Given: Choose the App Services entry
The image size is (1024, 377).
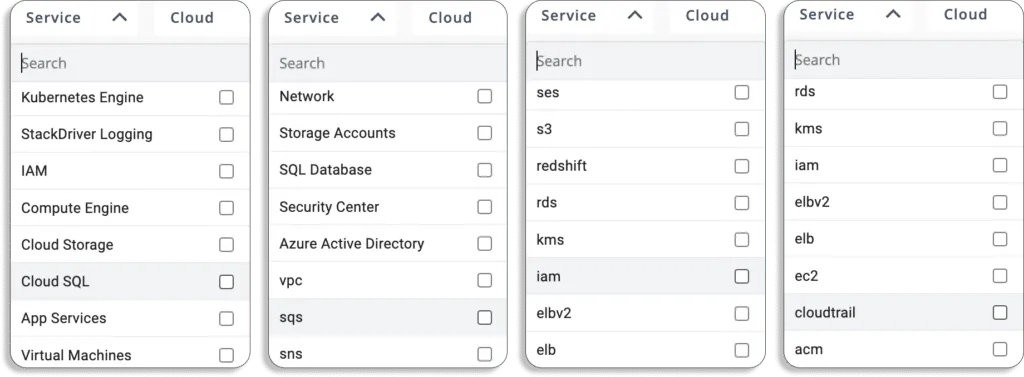Looking at the screenshot, I should [x=130, y=318].
